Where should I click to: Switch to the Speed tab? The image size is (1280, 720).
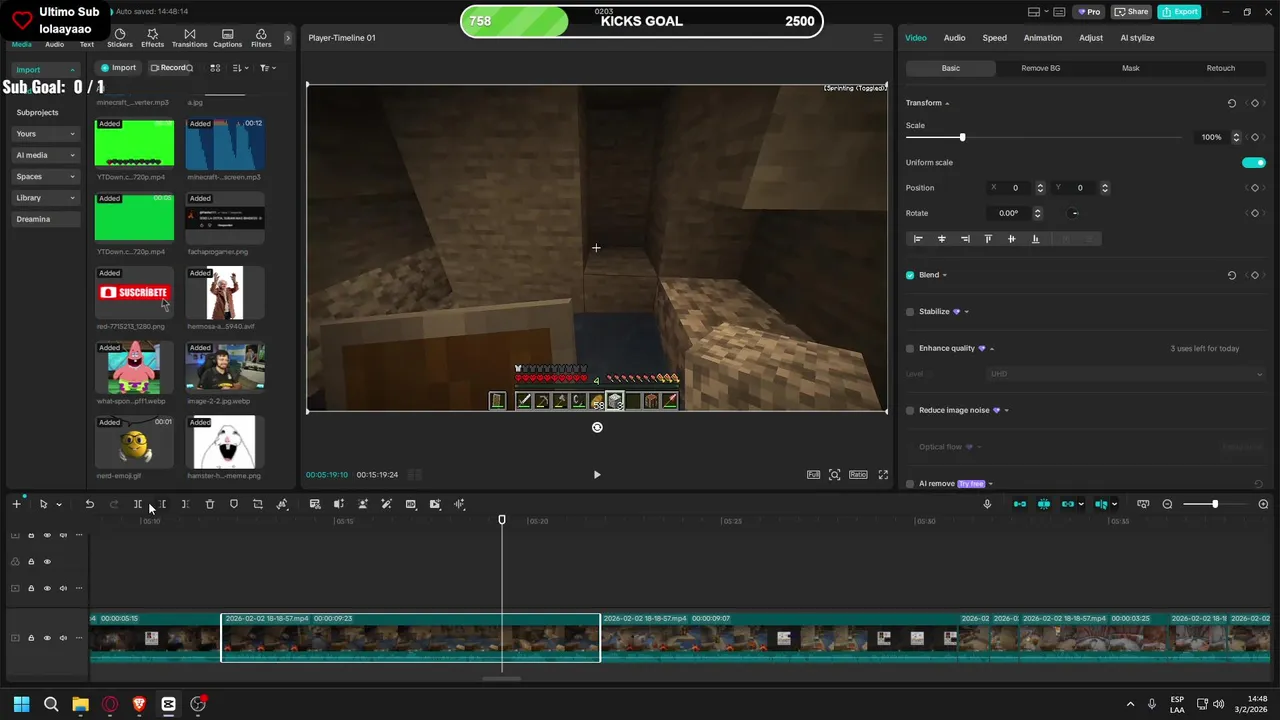point(995,38)
